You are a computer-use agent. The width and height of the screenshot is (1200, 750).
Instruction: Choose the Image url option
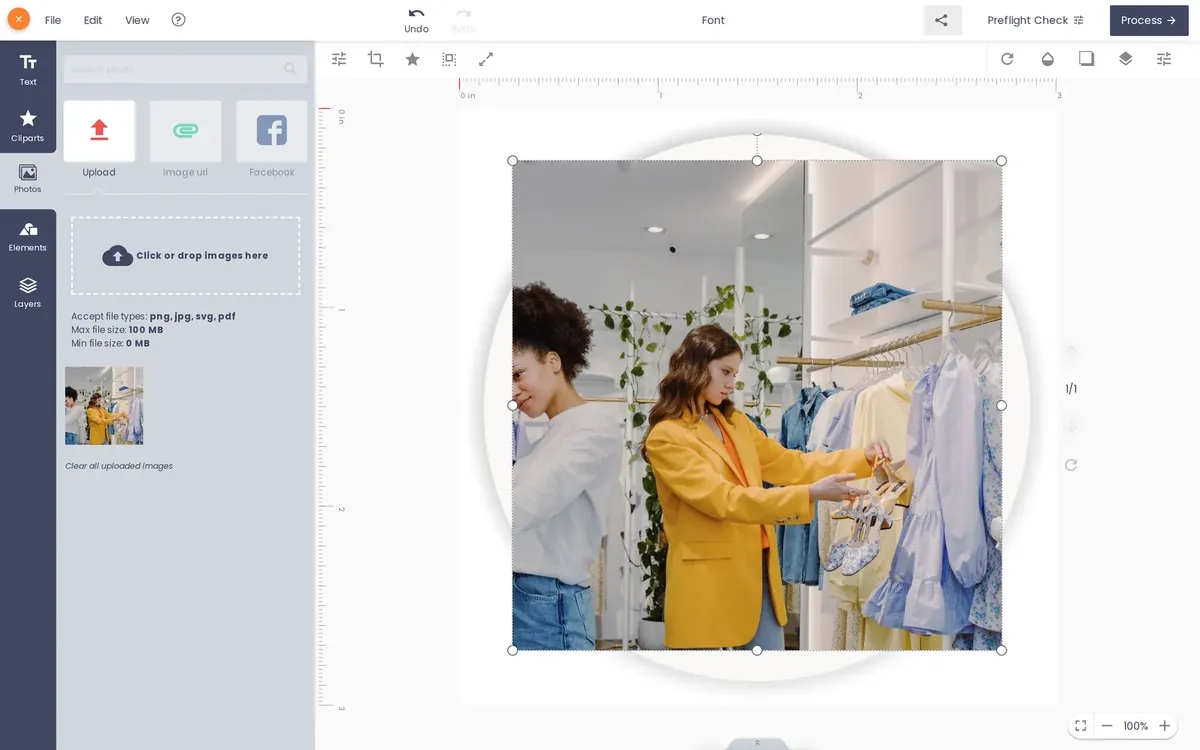(x=186, y=139)
